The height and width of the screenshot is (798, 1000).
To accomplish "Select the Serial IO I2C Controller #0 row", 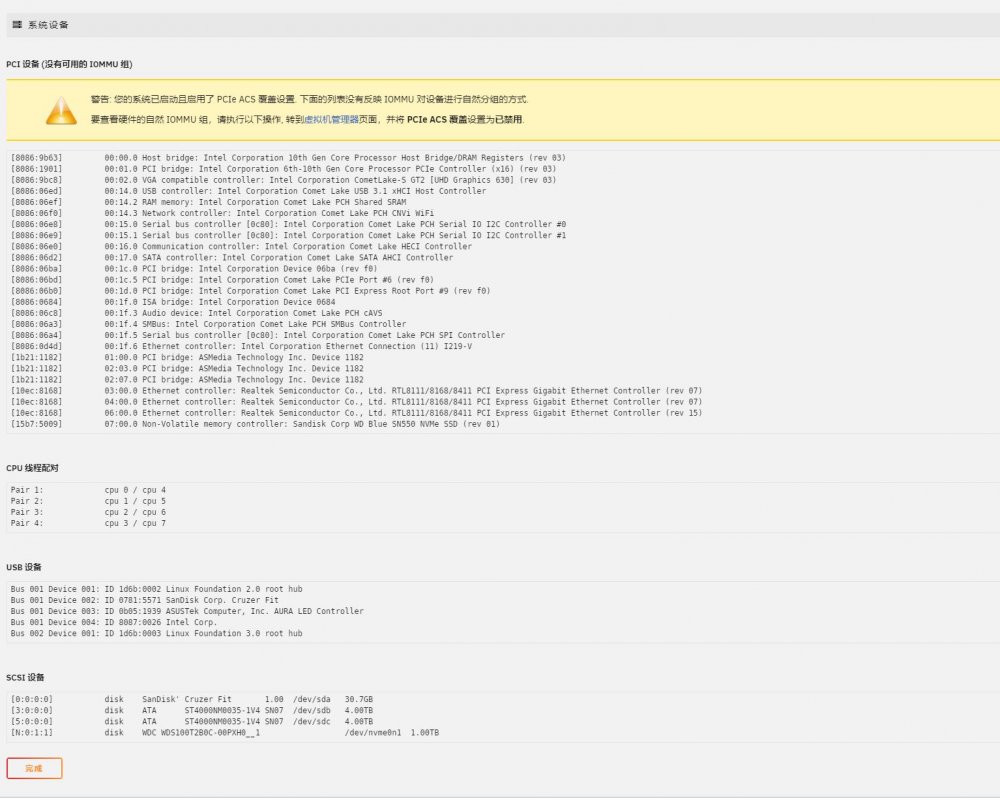I will tap(288, 225).
